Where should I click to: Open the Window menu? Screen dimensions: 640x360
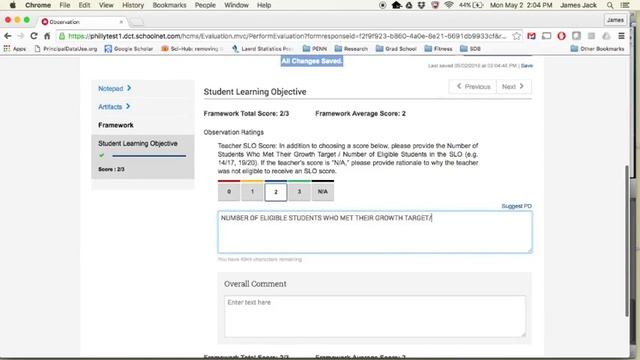(x=236, y=5)
